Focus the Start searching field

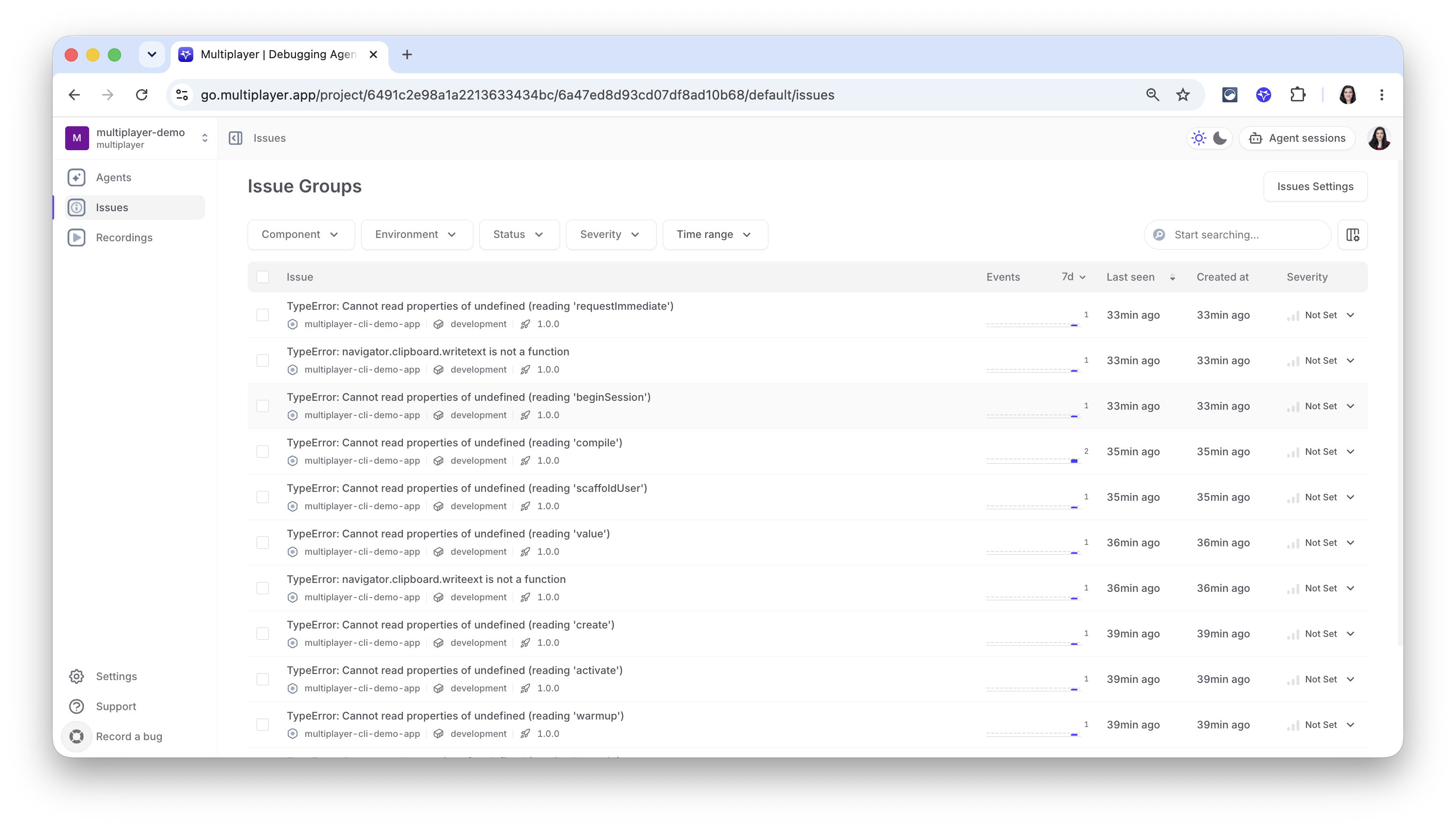(1237, 235)
